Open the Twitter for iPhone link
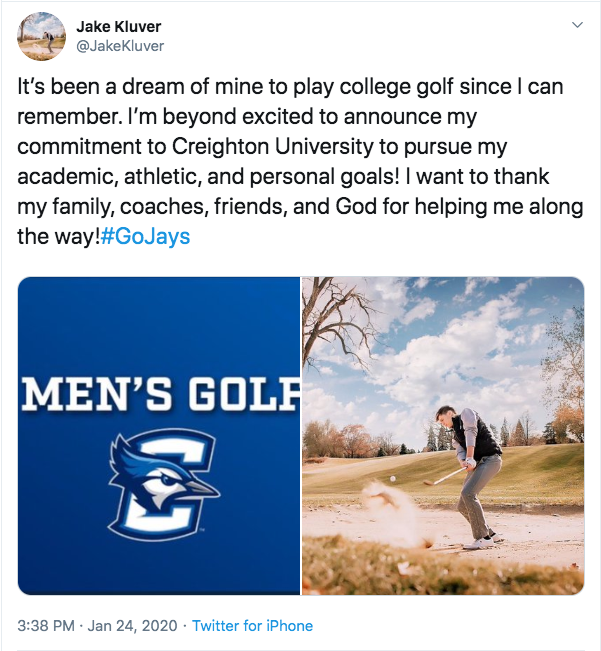 (x=252, y=626)
